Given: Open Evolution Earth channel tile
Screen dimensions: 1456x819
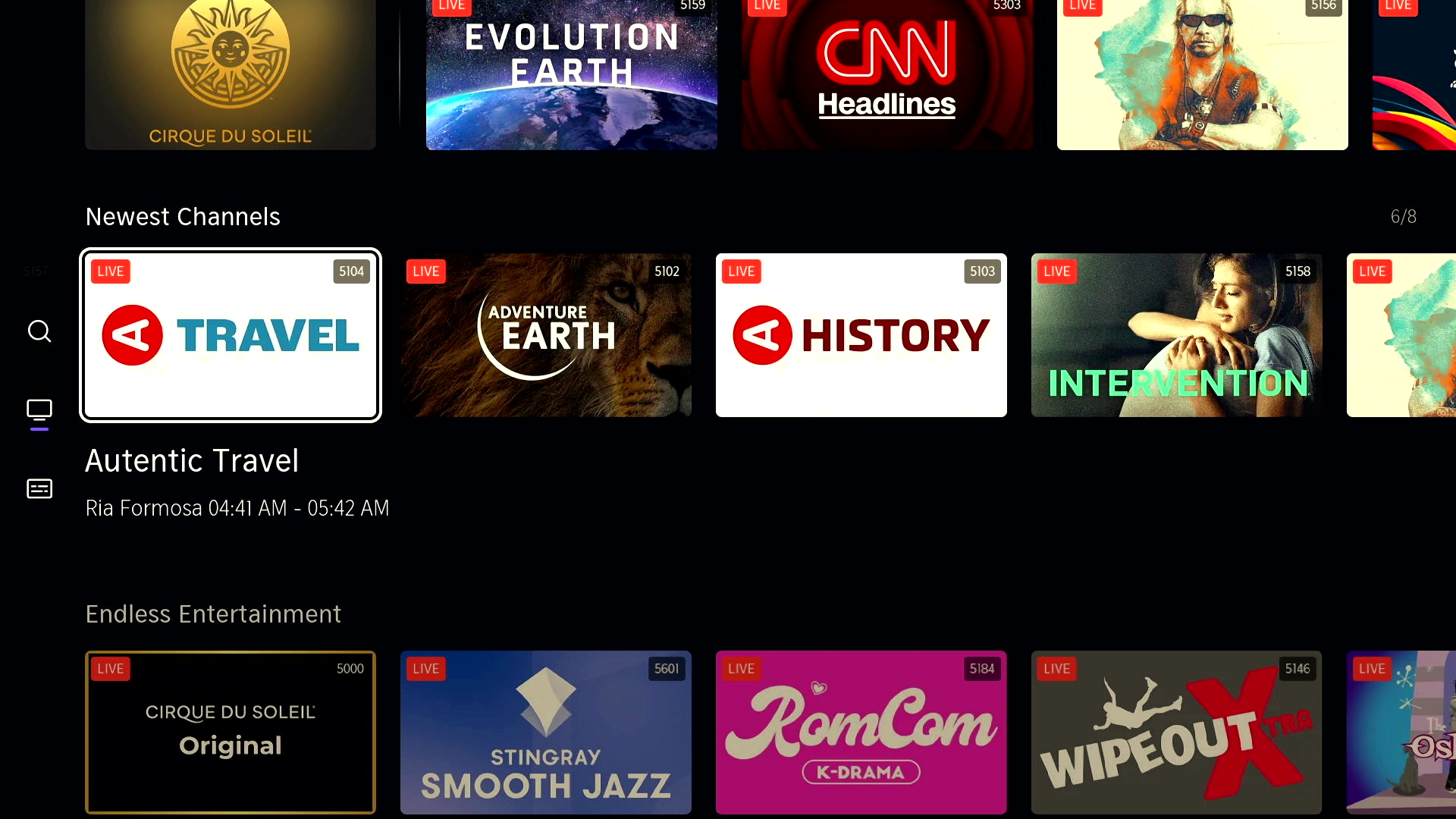Looking at the screenshot, I should 571,76.
